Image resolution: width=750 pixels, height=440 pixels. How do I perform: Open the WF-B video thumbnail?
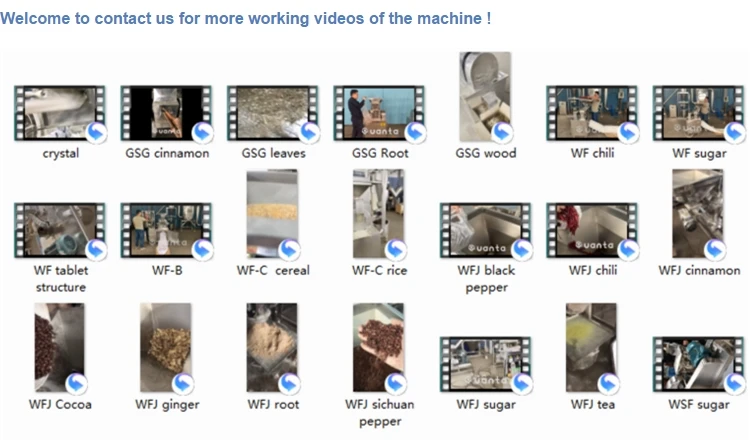click(x=166, y=230)
